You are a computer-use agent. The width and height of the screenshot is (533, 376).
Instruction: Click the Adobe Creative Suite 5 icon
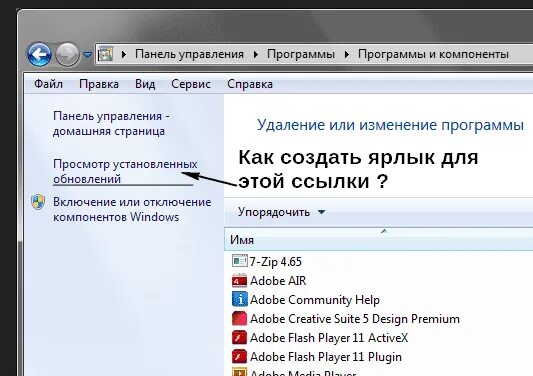239,319
